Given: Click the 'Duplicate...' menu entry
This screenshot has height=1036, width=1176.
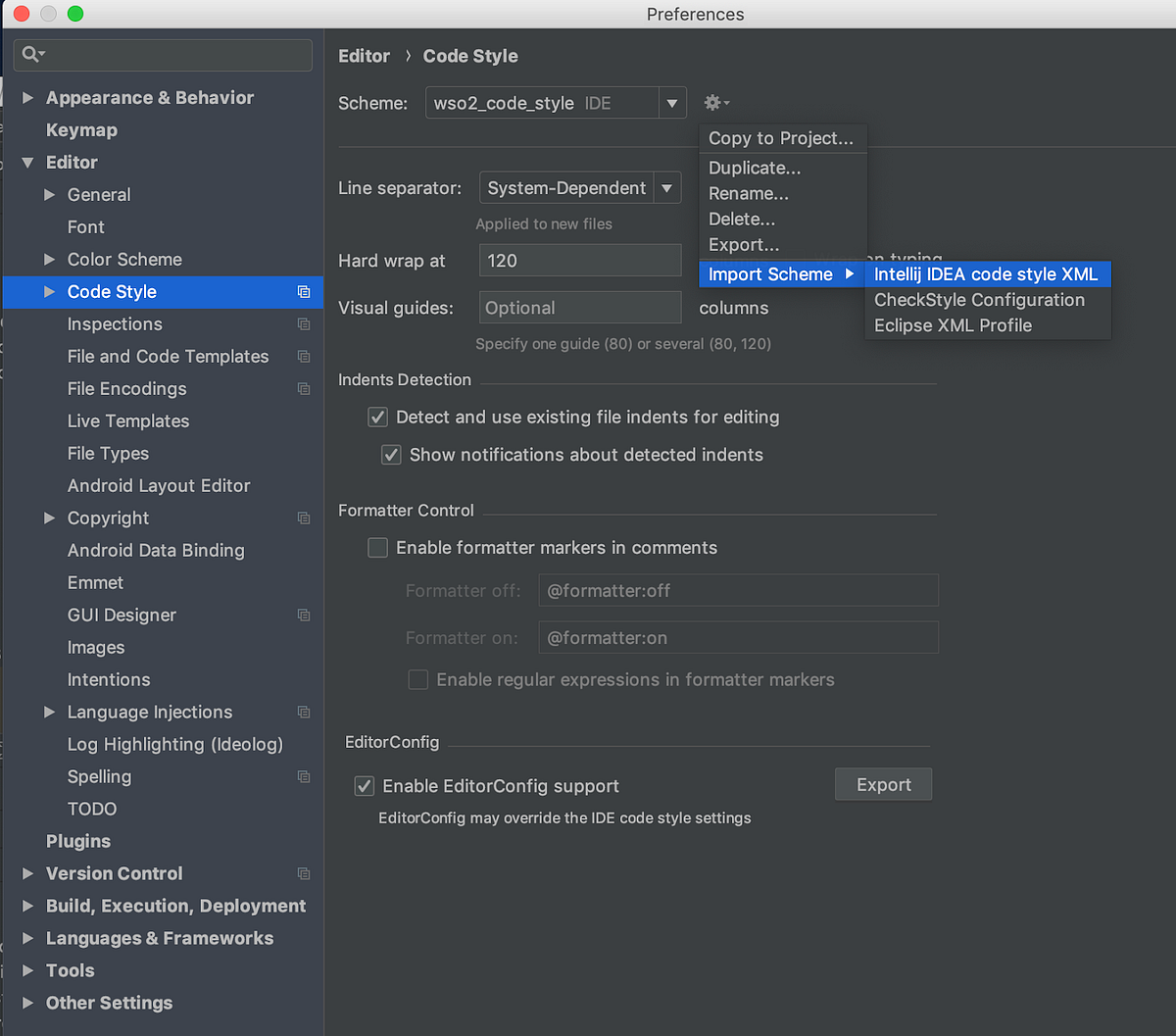Looking at the screenshot, I should (755, 167).
